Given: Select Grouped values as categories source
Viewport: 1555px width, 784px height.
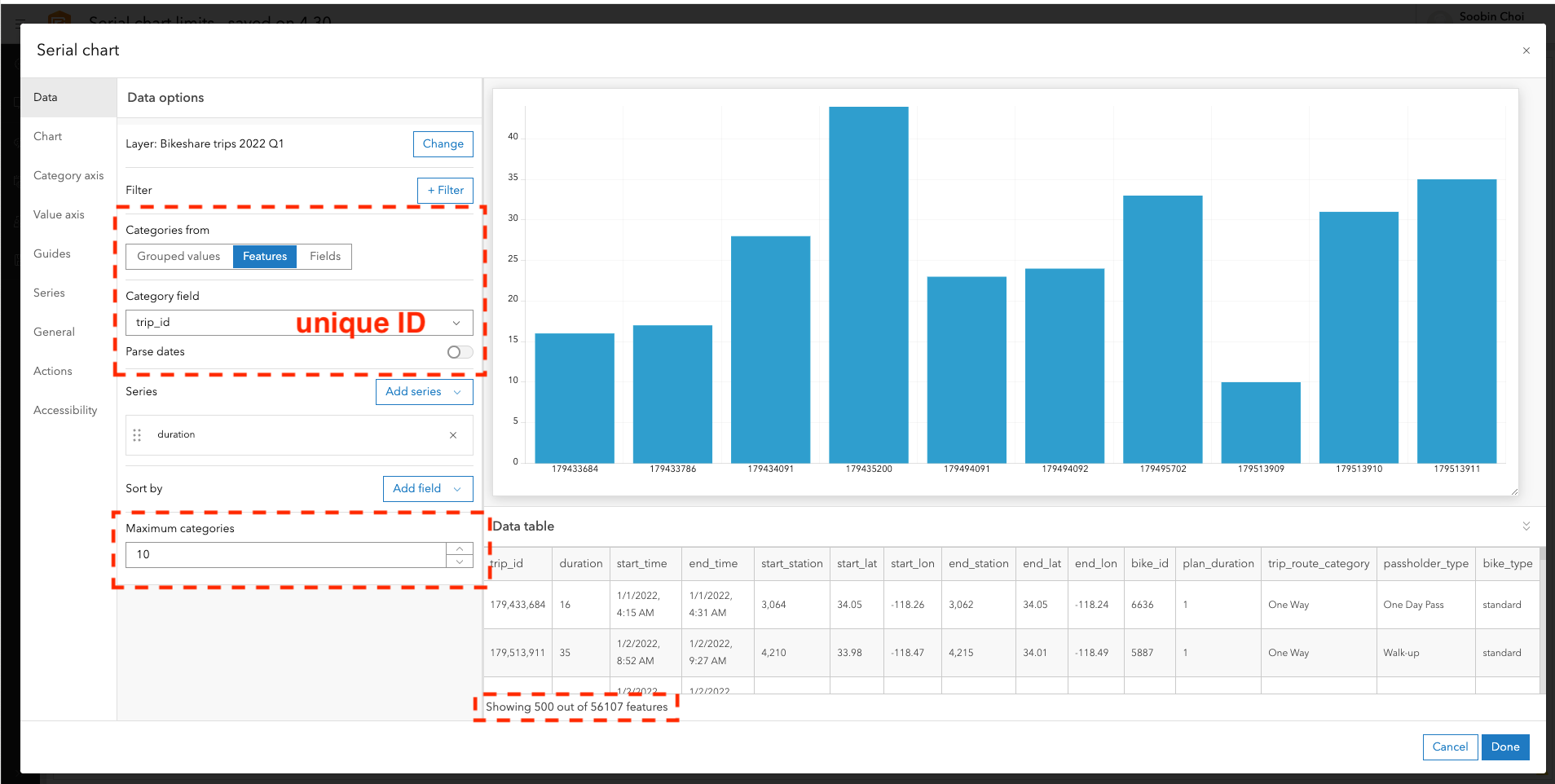Looking at the screenshot, I should click(x=178, y=256).
